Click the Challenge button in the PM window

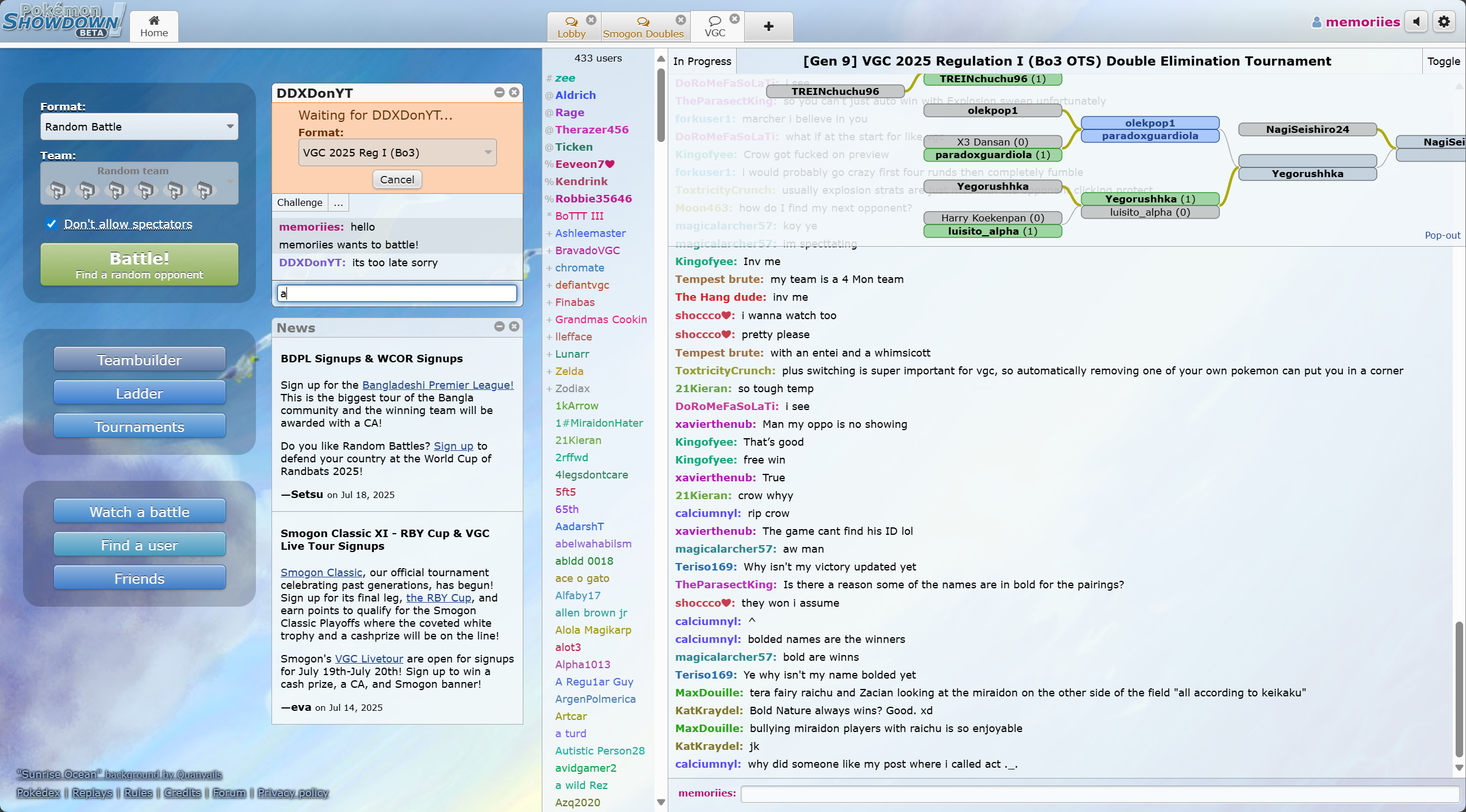300,202
